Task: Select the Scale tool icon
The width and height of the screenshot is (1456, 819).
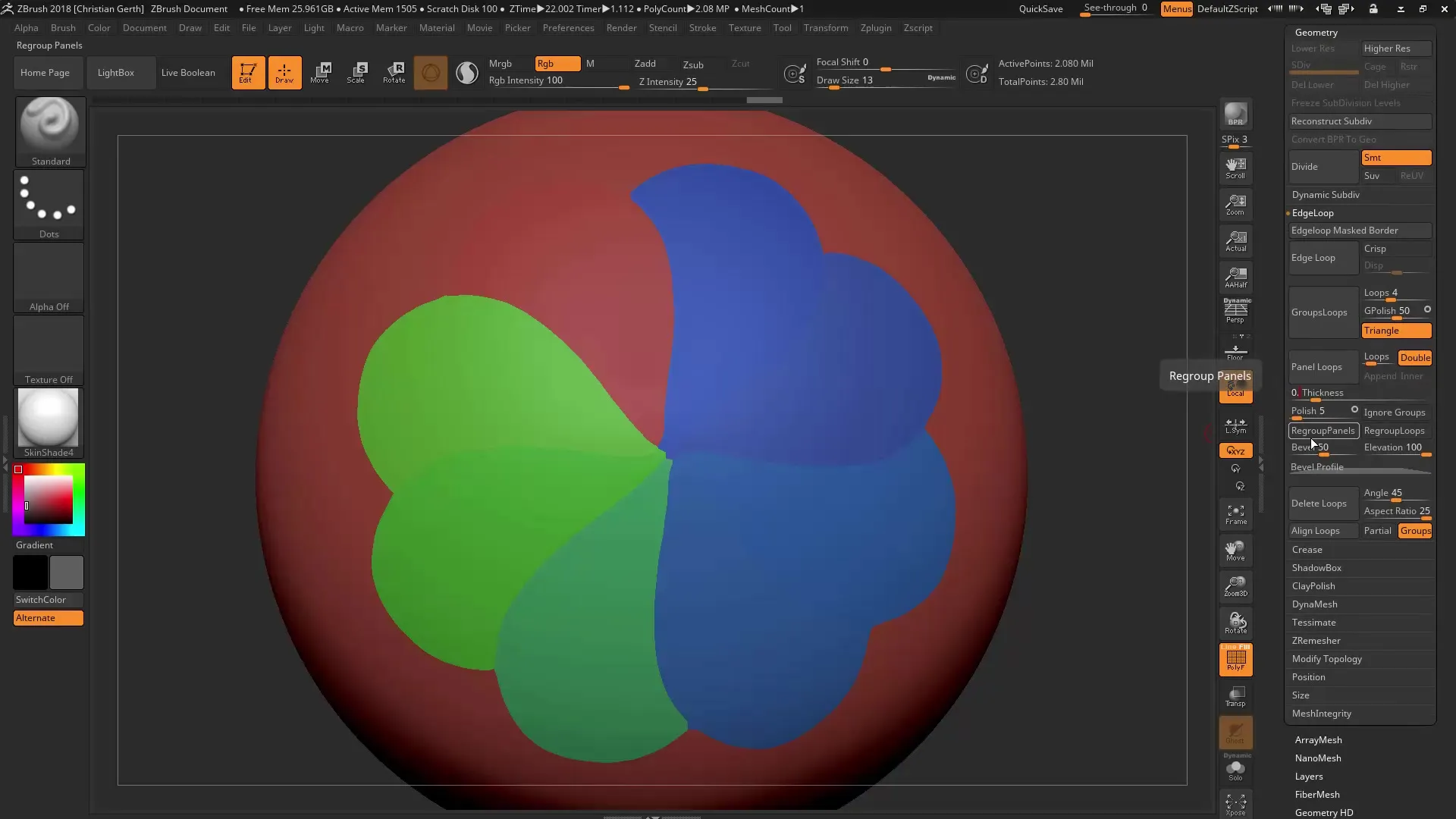Action: point(356,73)
